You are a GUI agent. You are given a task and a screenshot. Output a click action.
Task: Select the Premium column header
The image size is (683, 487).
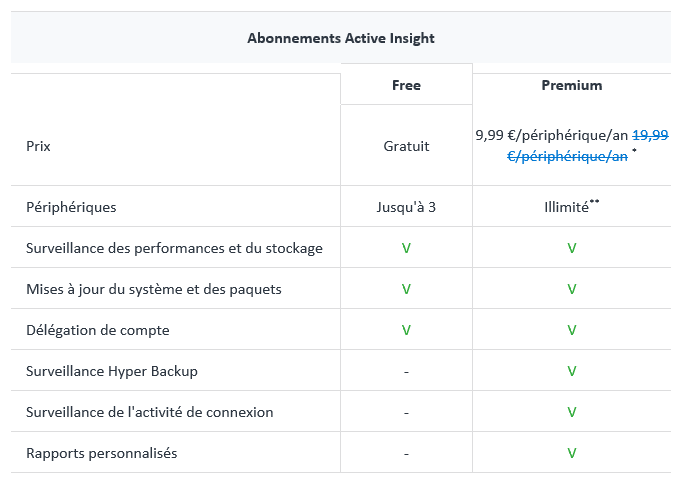(x=572, y=85)
